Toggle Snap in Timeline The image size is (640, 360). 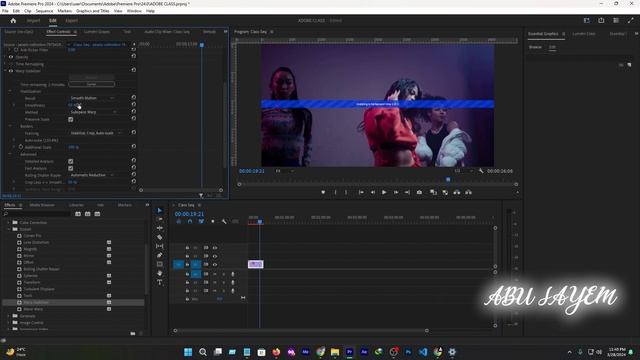click(190, 221)
